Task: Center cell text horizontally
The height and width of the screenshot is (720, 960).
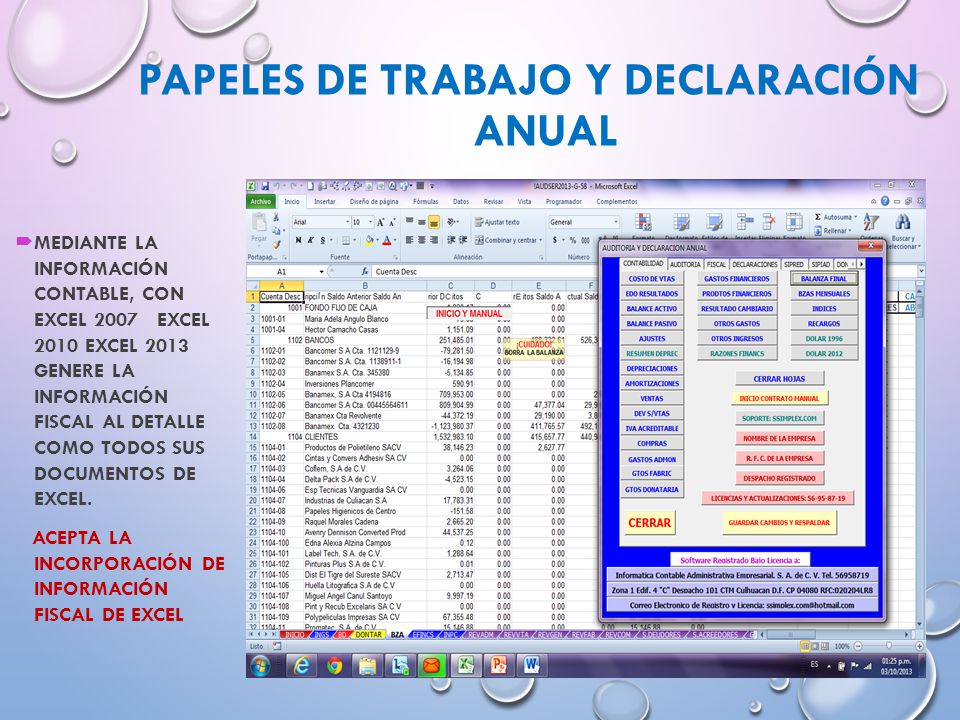Action: [x=422, y=240]
